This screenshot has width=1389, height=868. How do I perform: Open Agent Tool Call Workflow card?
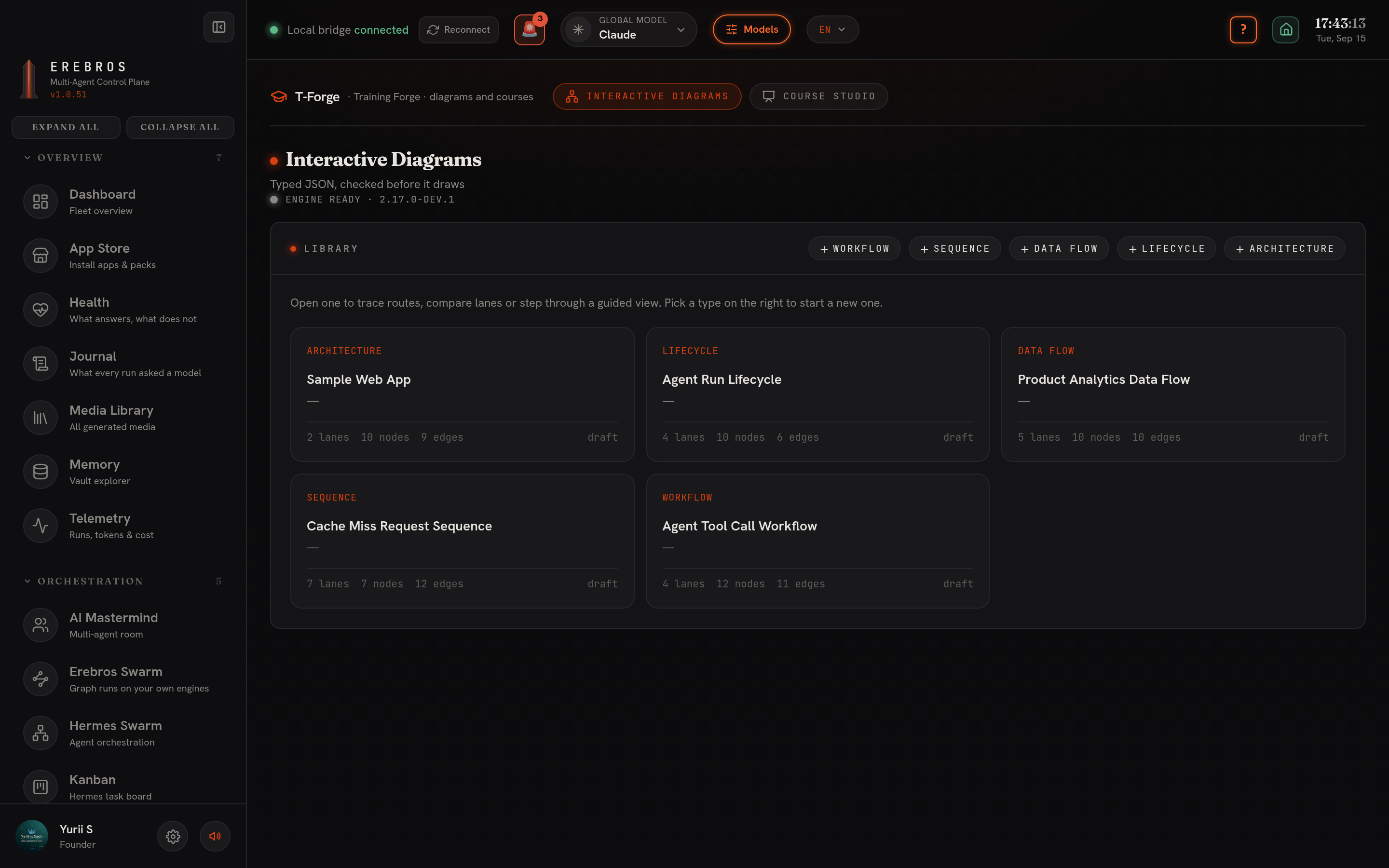(x=817, y=541)
